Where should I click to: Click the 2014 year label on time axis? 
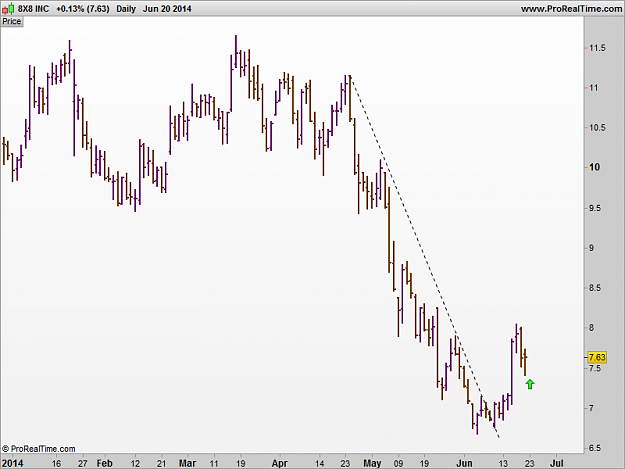12,463
